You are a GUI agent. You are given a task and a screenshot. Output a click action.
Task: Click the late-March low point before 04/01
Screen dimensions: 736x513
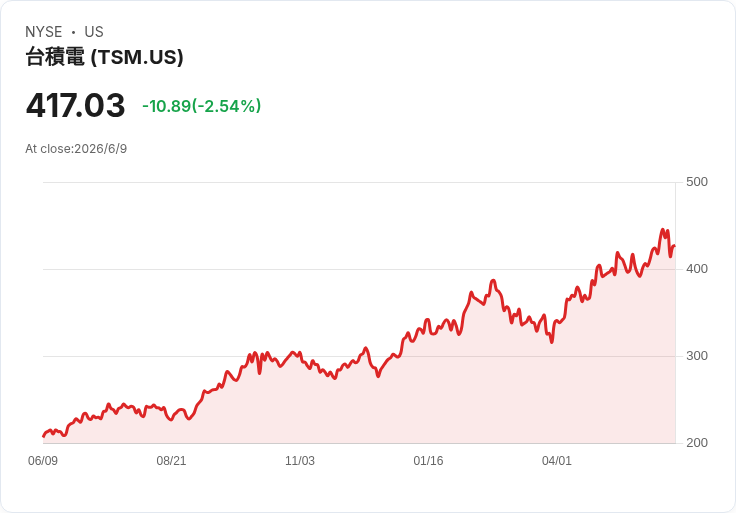pyautogui.click(x=552, y=342)
